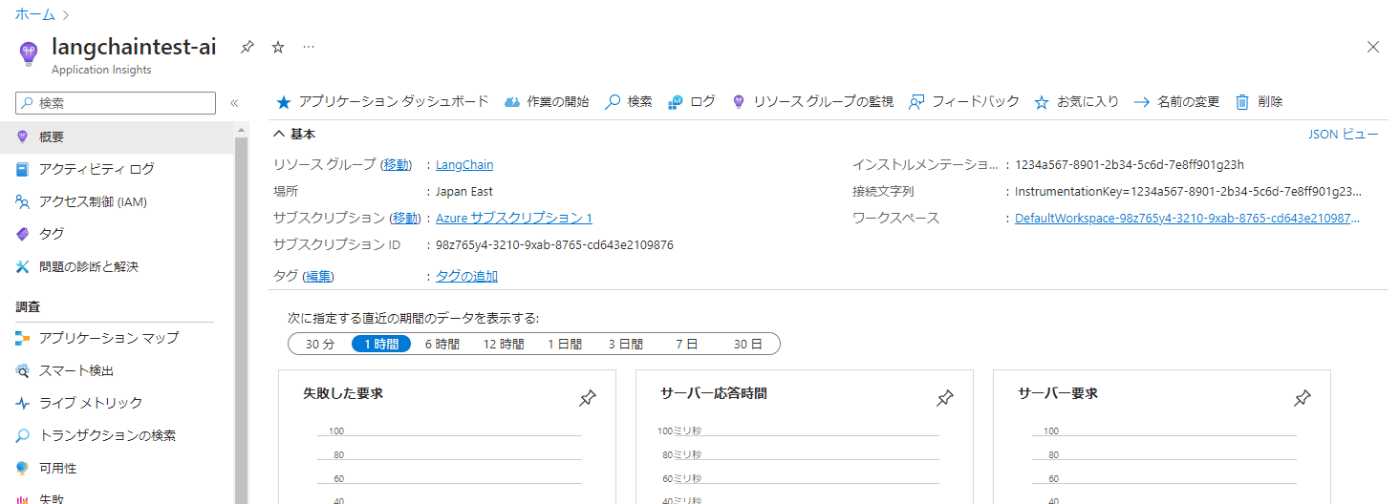Open フィードバック in toolbar
The height and width of the screenshot is (504, 1400).
click(964, 102)
